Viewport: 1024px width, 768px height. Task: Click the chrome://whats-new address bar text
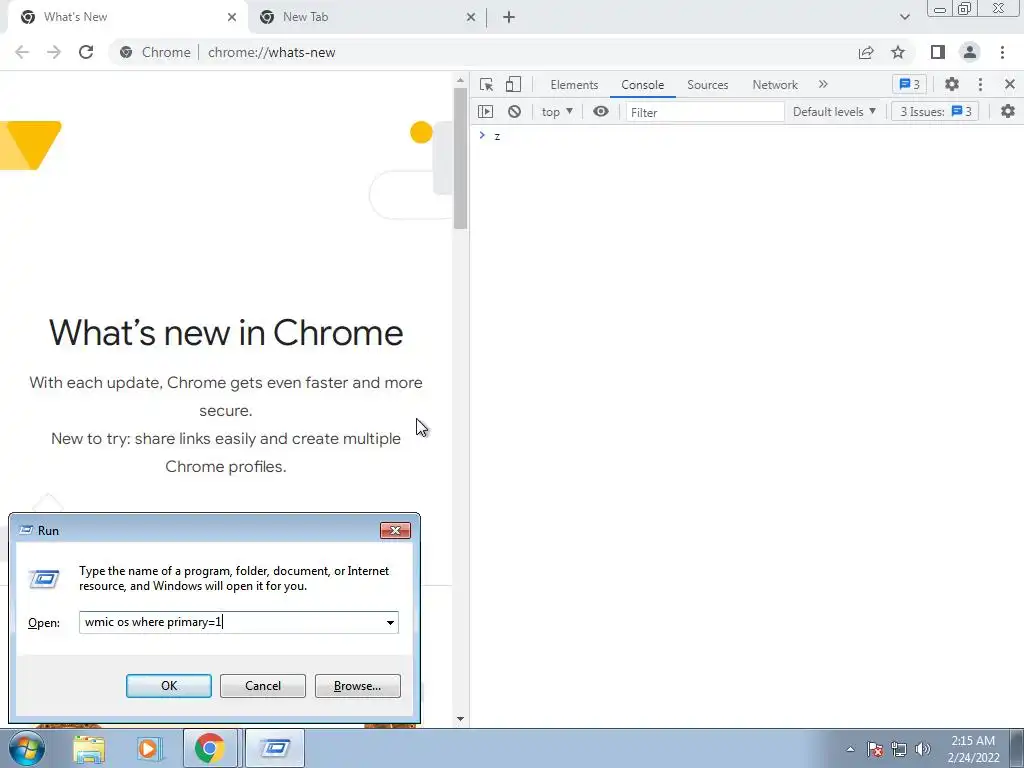[272, 52]
